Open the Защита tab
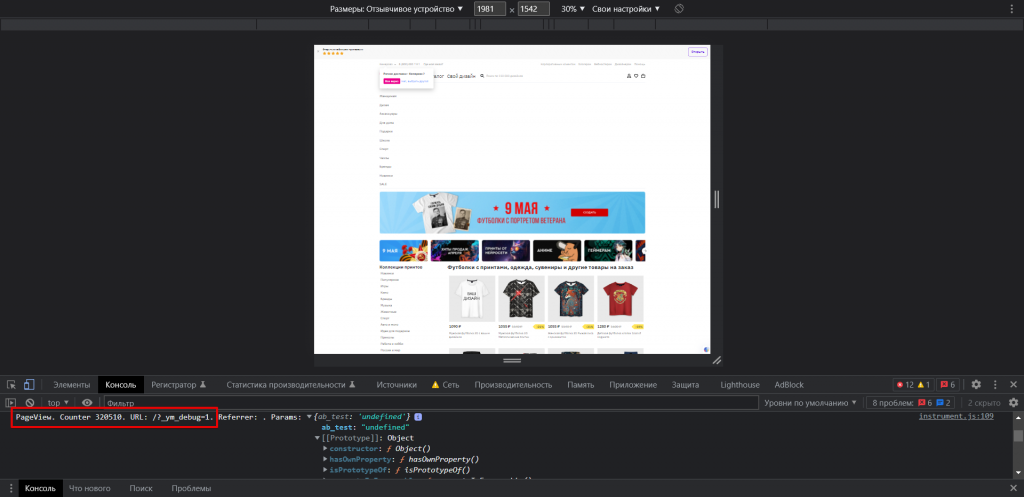This screenshot has width=1024, height=497. tap(685, 385)
